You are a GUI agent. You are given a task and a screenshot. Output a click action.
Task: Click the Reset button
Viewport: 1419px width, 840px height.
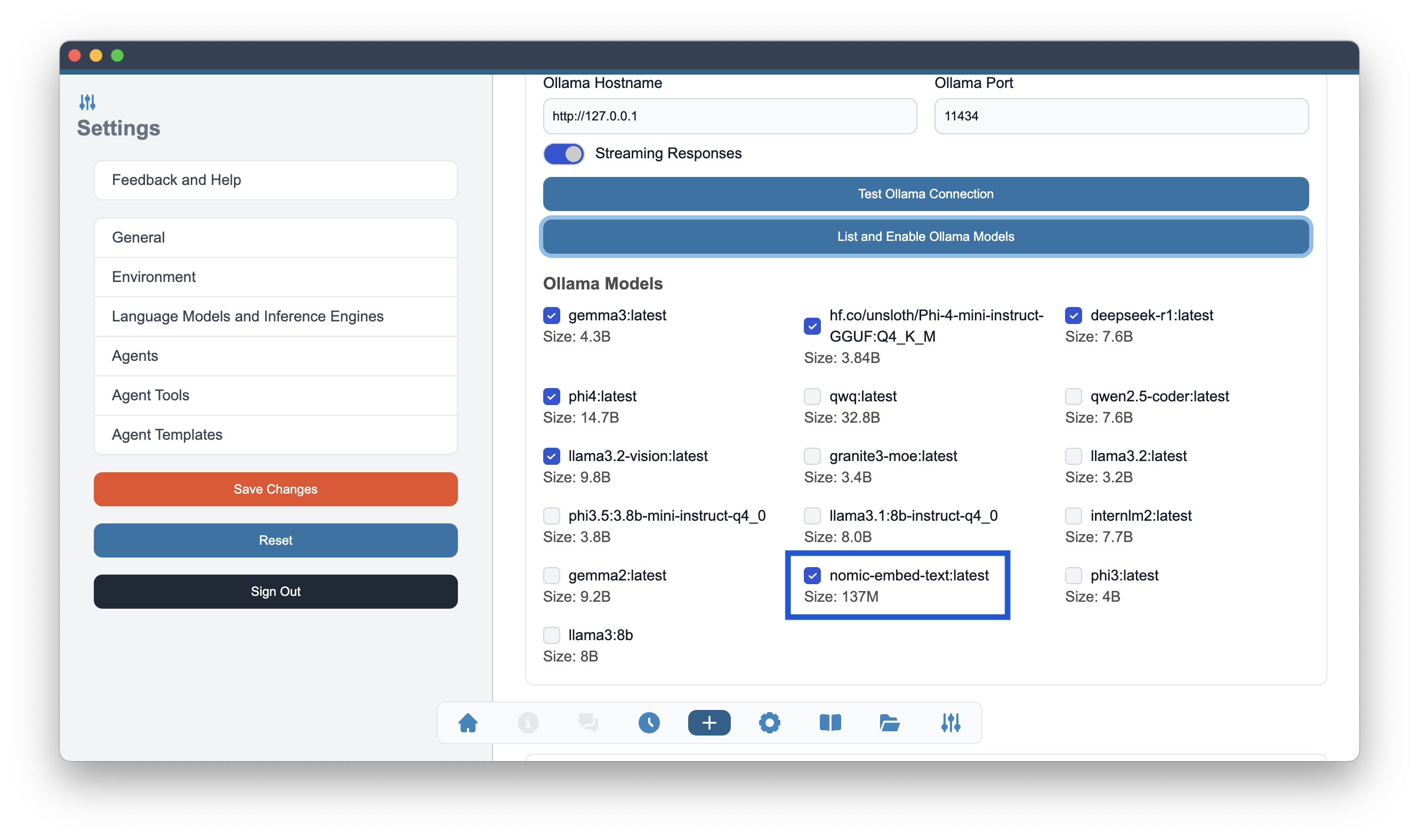pos(276,540)
